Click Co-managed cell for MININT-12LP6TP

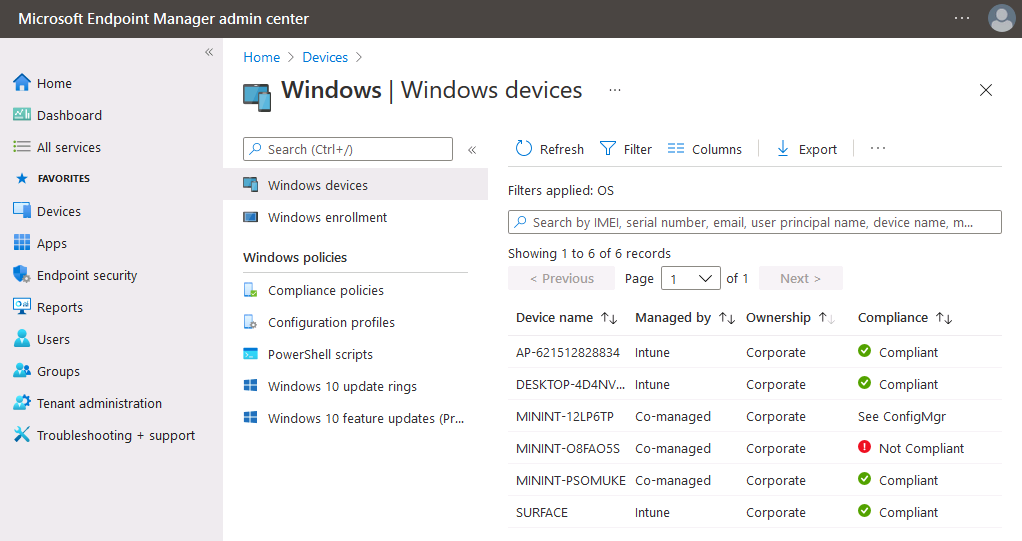[x=673, y=417]
